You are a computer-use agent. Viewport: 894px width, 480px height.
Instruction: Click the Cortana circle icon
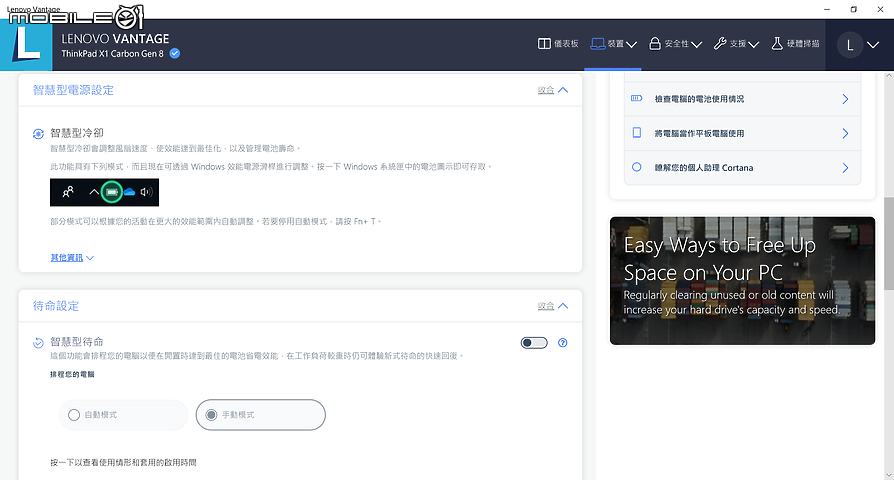pos(637,167)
